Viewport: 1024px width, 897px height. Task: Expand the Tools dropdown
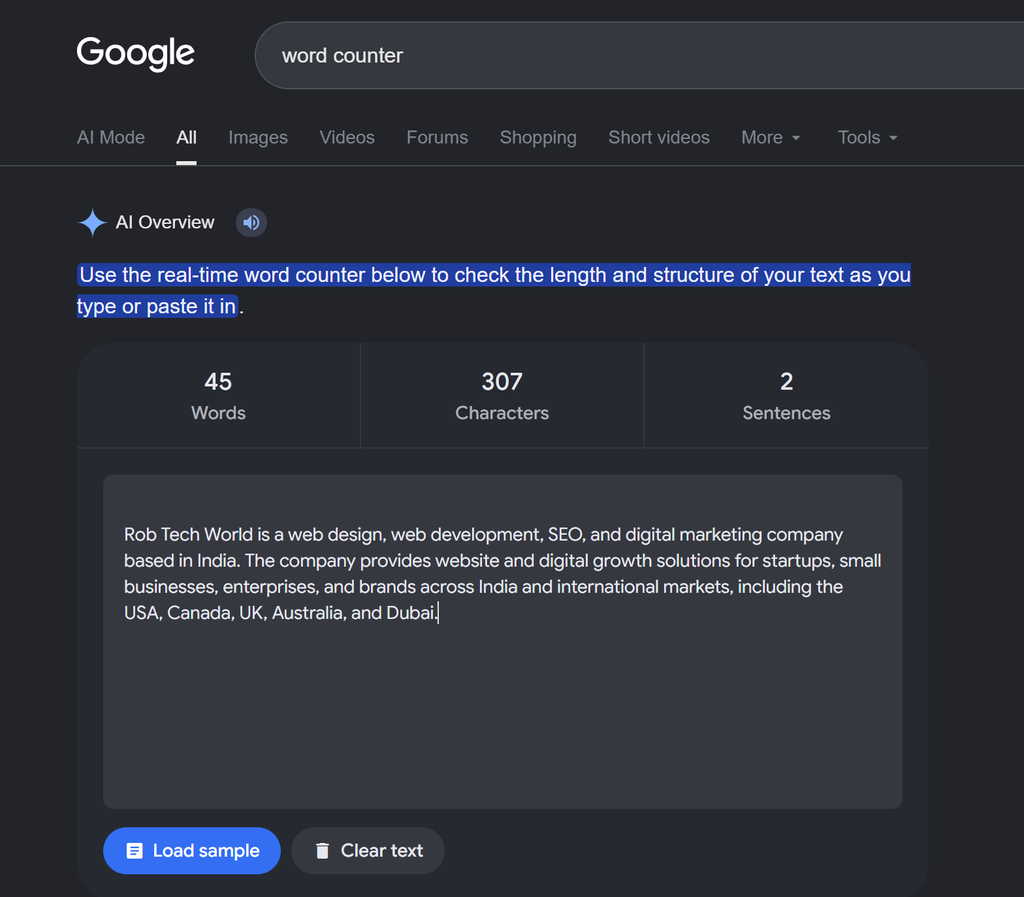pyautogui.click(x=868, y=137)
